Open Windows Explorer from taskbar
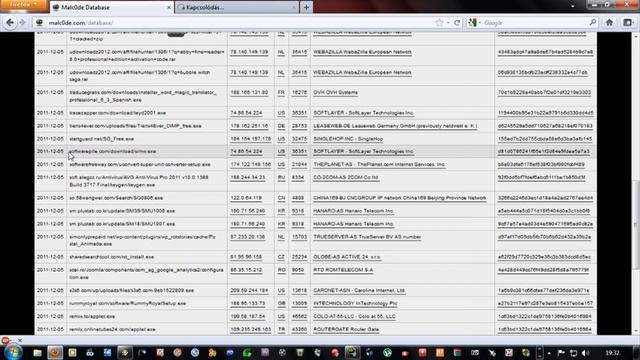Screen dimensions: 640x360 [37, 352]
